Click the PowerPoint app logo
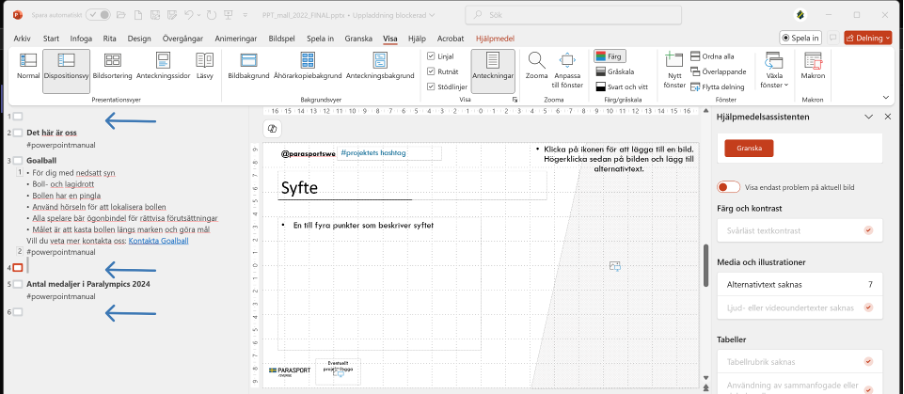 (x=18, y=15)
